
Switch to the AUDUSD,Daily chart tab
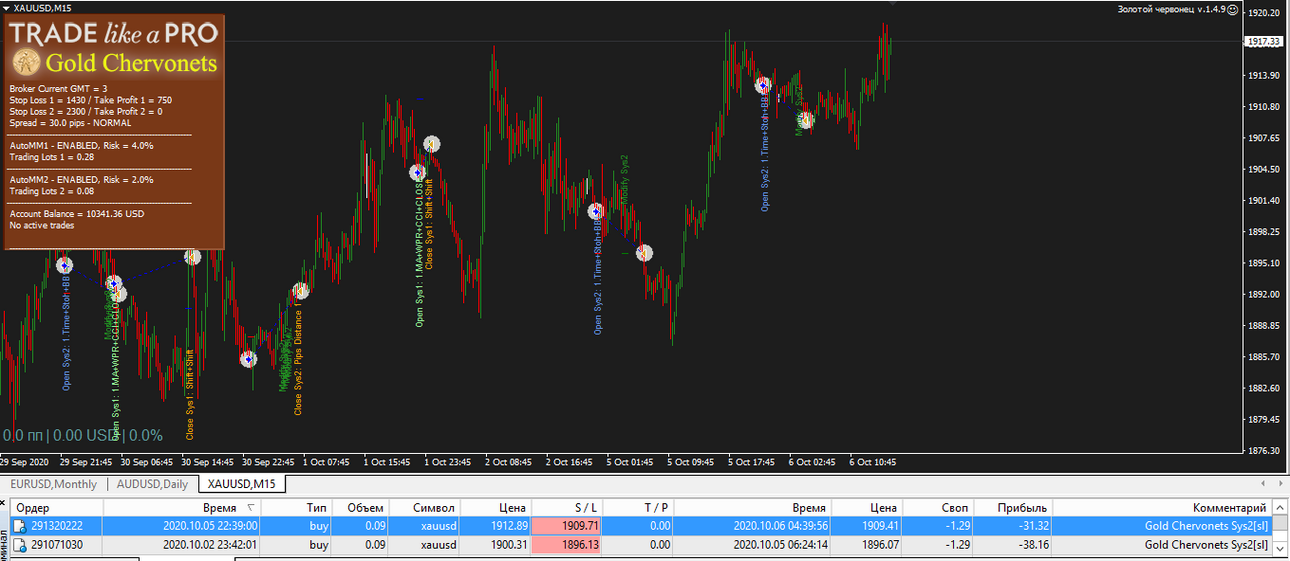click(x=152, y=484)
